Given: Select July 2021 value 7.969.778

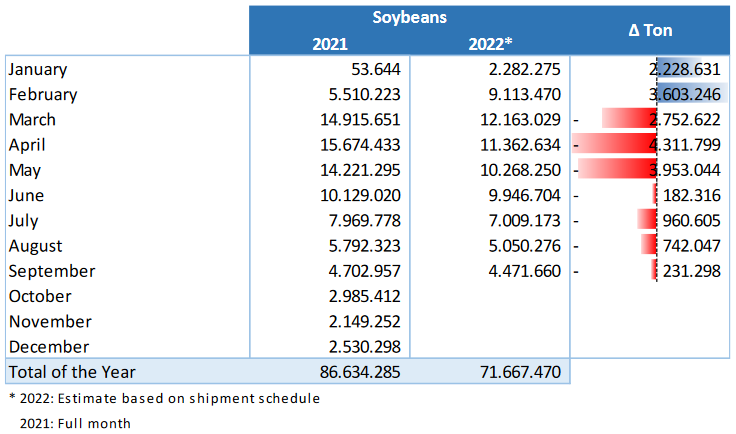Looking at the screenshot, I should click(359, 221).
